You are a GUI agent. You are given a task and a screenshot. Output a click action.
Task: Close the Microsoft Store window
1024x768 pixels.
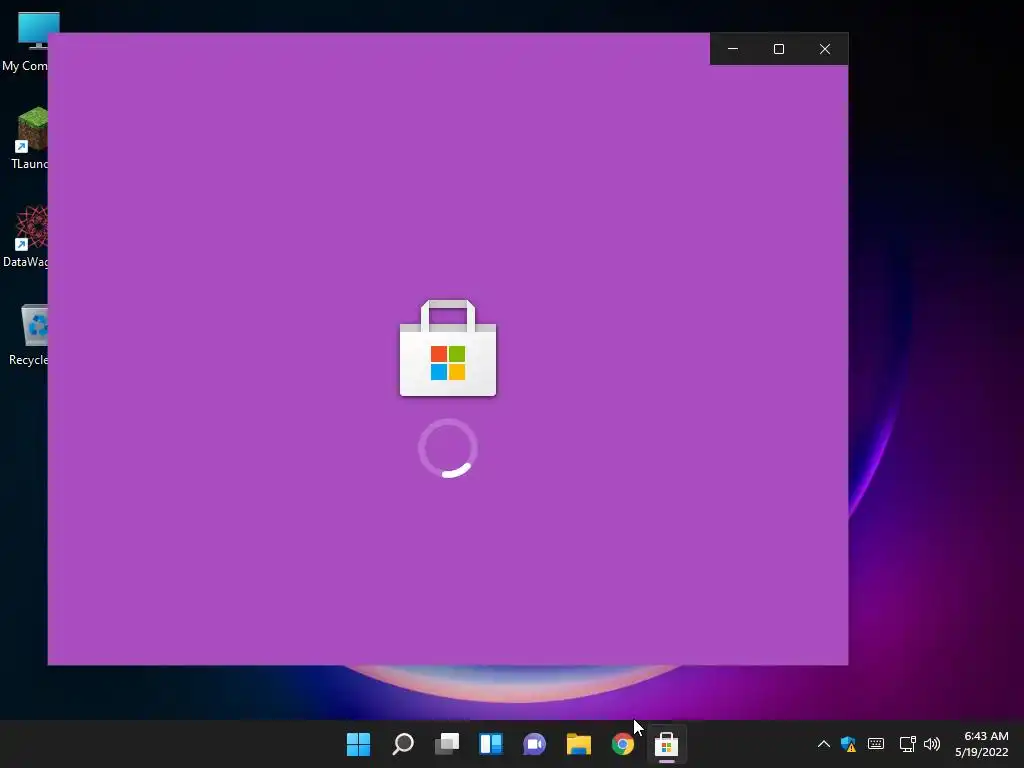pos(825,49)
